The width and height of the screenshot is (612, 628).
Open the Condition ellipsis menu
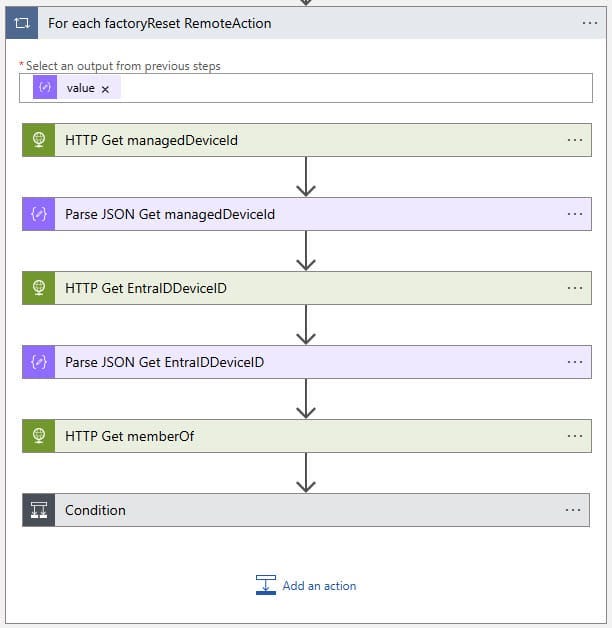(x=573, y=510)
